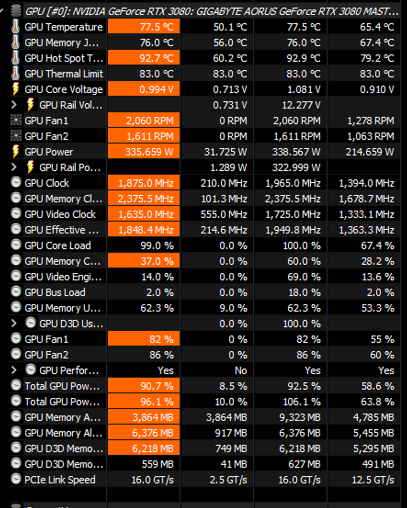
Task: Click circle icon beside GPU Effective clock row
Action: click(16, 230)
